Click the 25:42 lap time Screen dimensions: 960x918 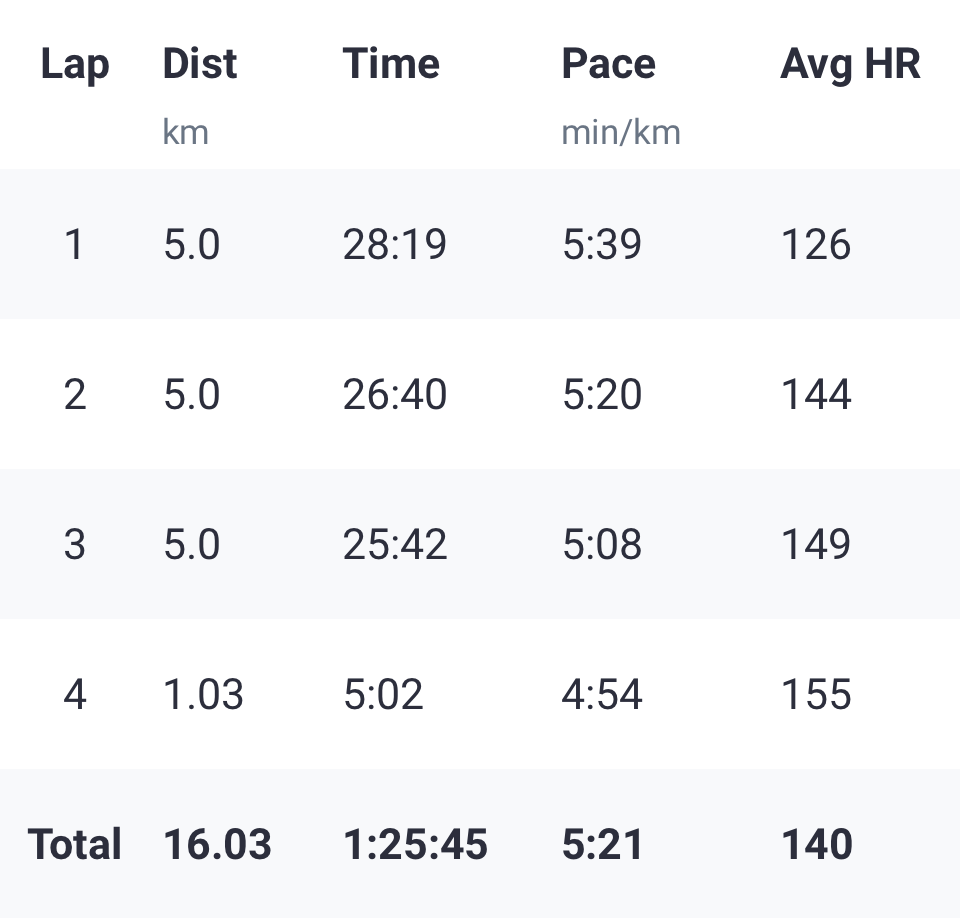pyautogui.click(x=394, y=544)
